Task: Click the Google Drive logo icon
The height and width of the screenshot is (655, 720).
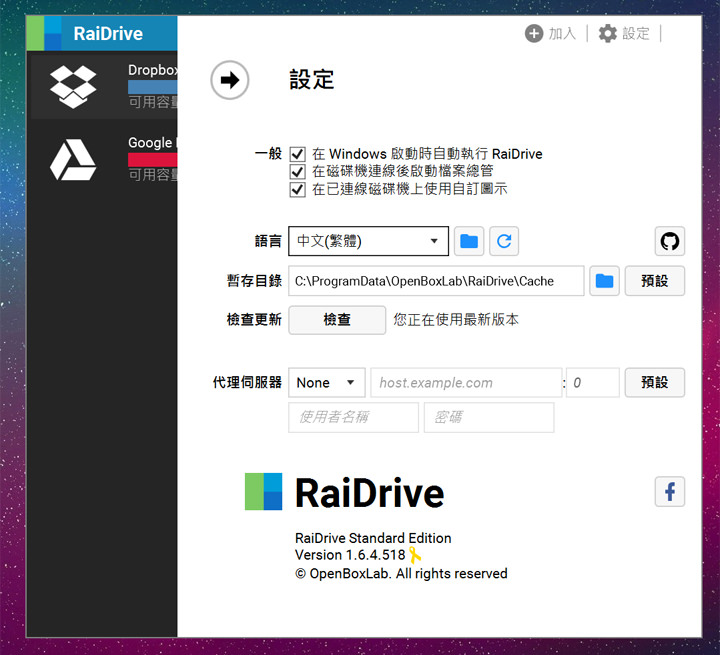Action: click(73, 159)
